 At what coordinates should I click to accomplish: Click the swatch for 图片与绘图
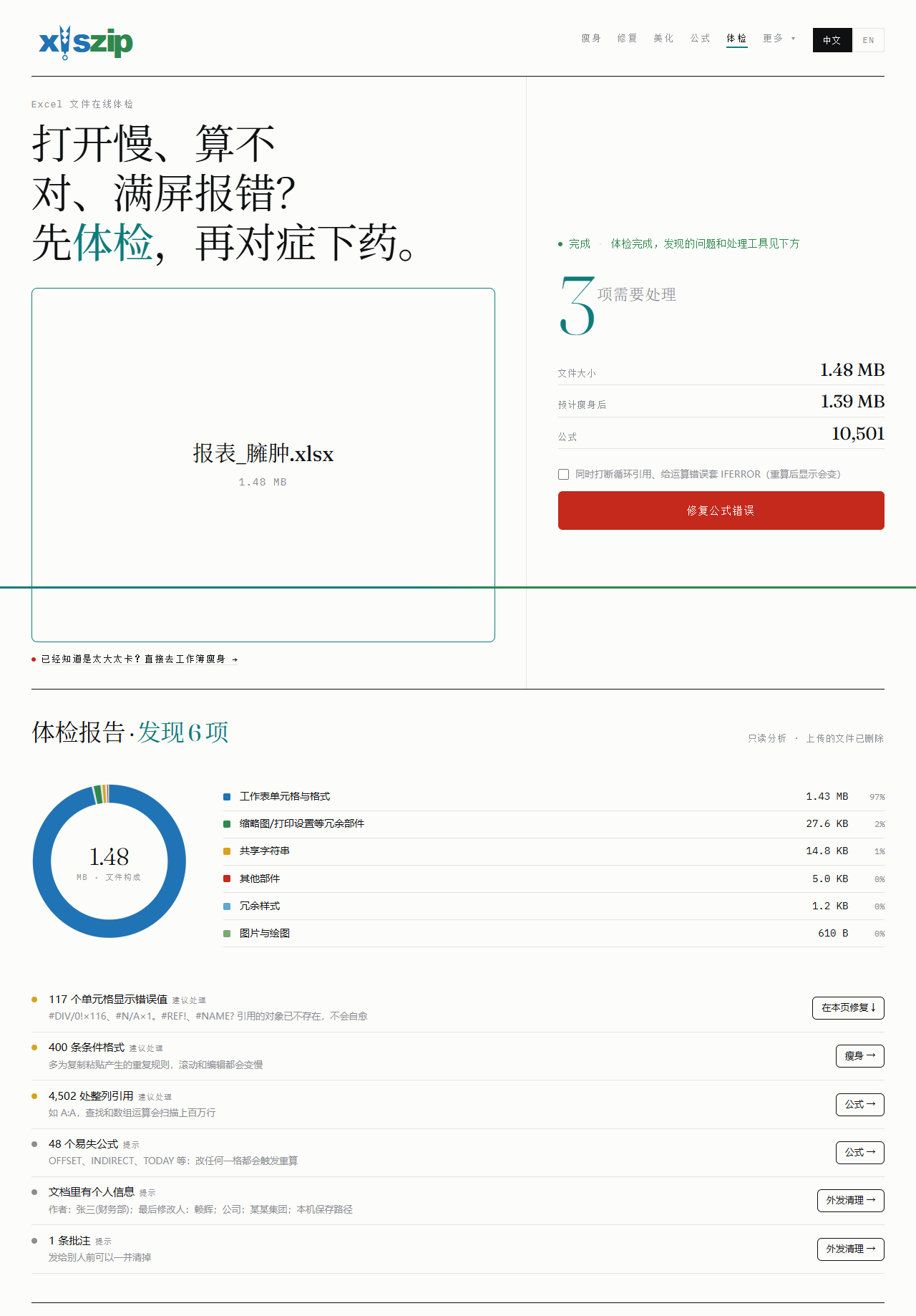[x=227, y=934]
